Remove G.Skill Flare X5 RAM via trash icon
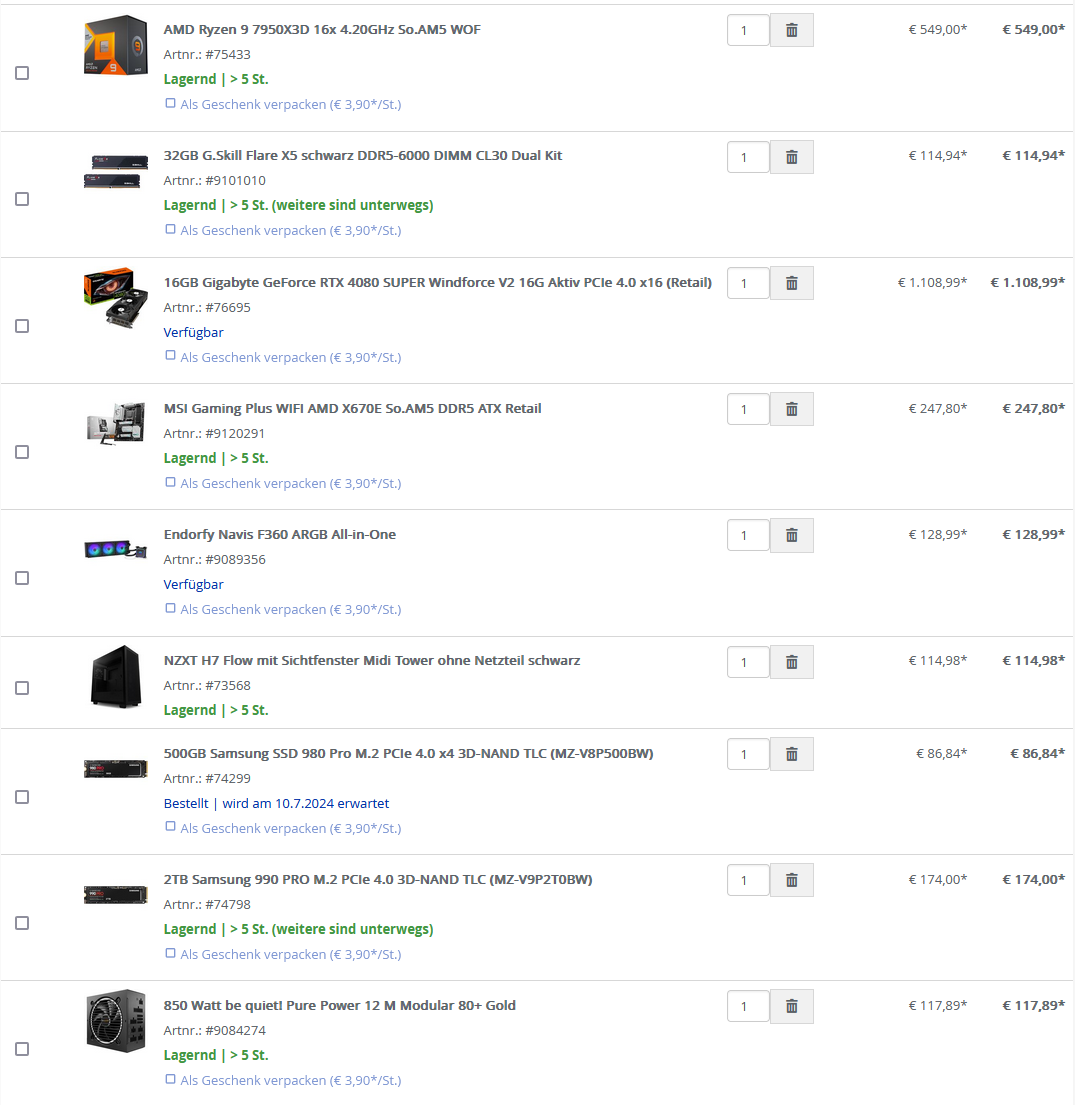Image resolution: width=1075 pixels, height=1105 pixels. 792,156
